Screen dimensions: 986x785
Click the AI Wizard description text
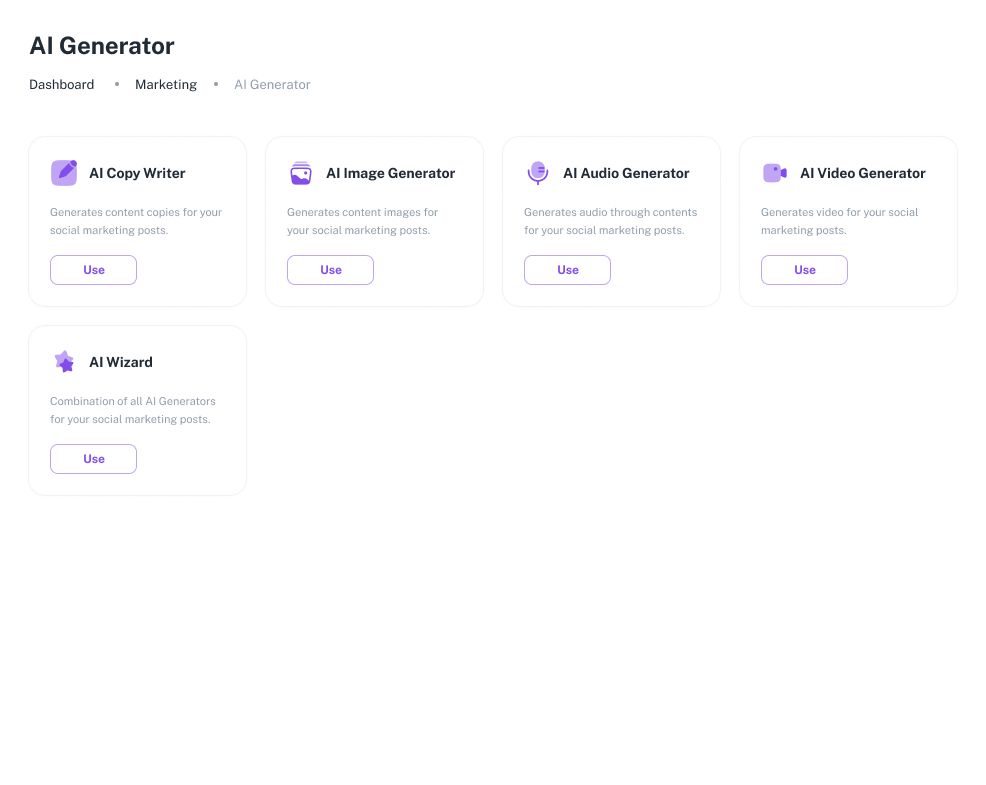click(x=132, y=410)
